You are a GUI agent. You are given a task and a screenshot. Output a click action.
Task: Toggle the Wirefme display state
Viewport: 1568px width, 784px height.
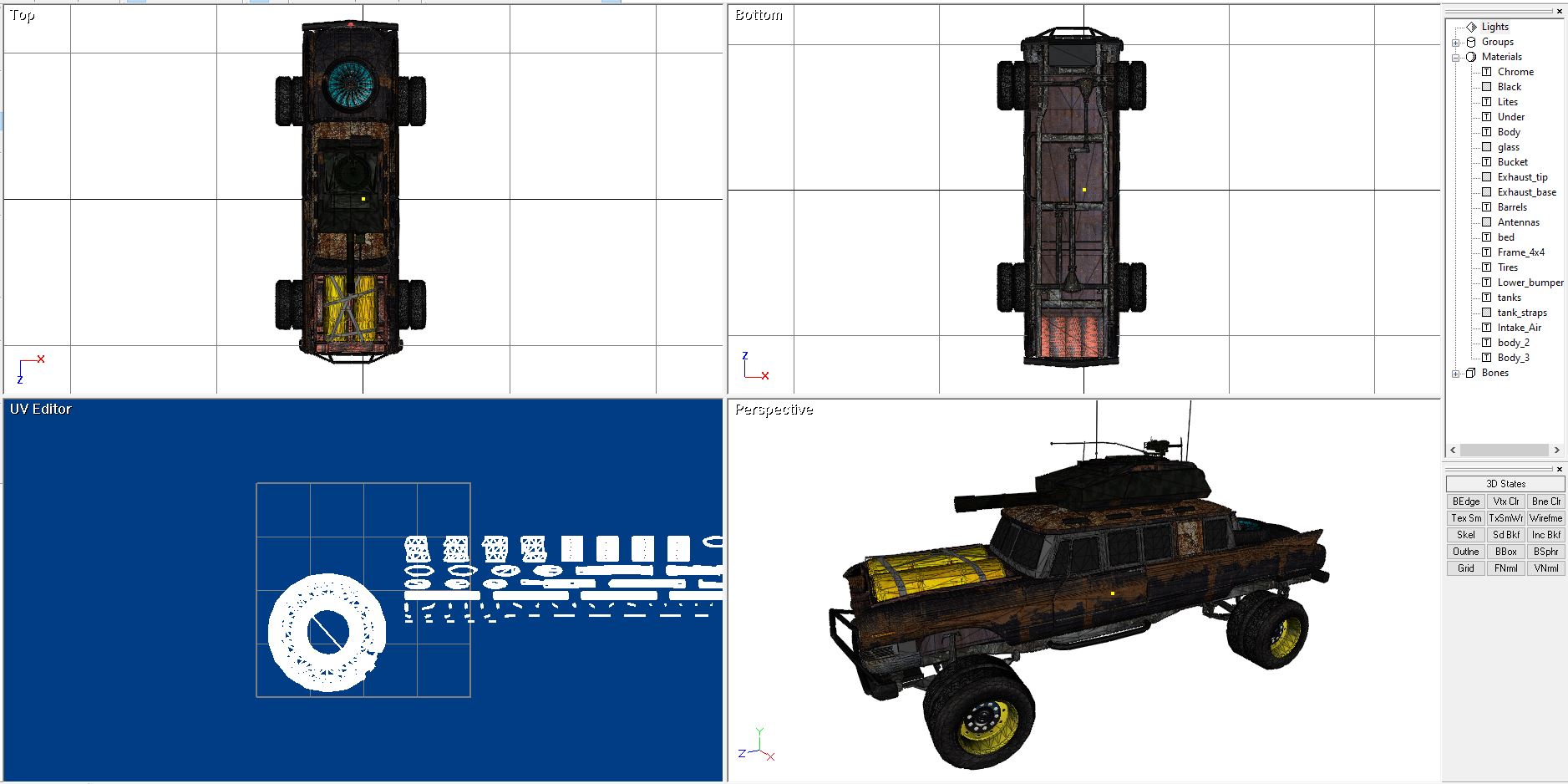tap(1545, 518)
